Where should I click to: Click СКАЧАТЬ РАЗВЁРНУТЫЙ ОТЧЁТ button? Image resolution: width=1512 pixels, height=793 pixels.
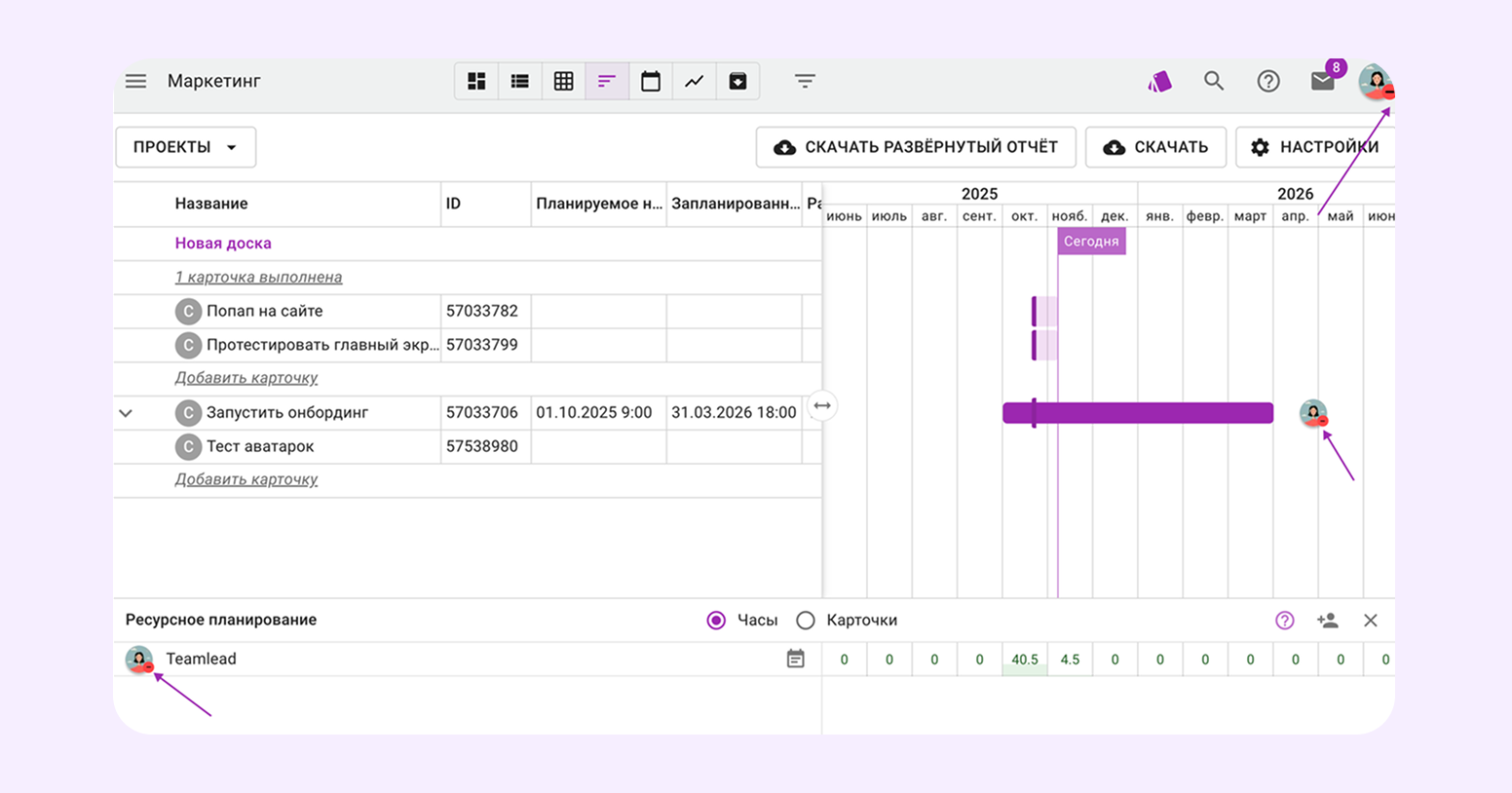[916, 147]
